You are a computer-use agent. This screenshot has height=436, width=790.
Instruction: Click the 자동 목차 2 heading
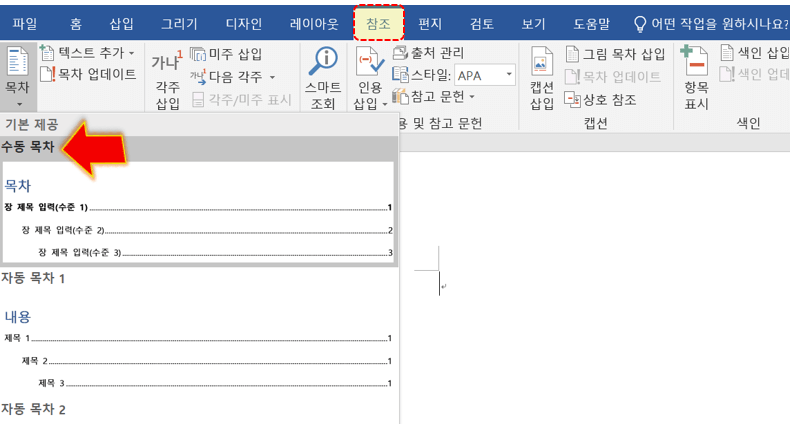click(x=33, y=409)
